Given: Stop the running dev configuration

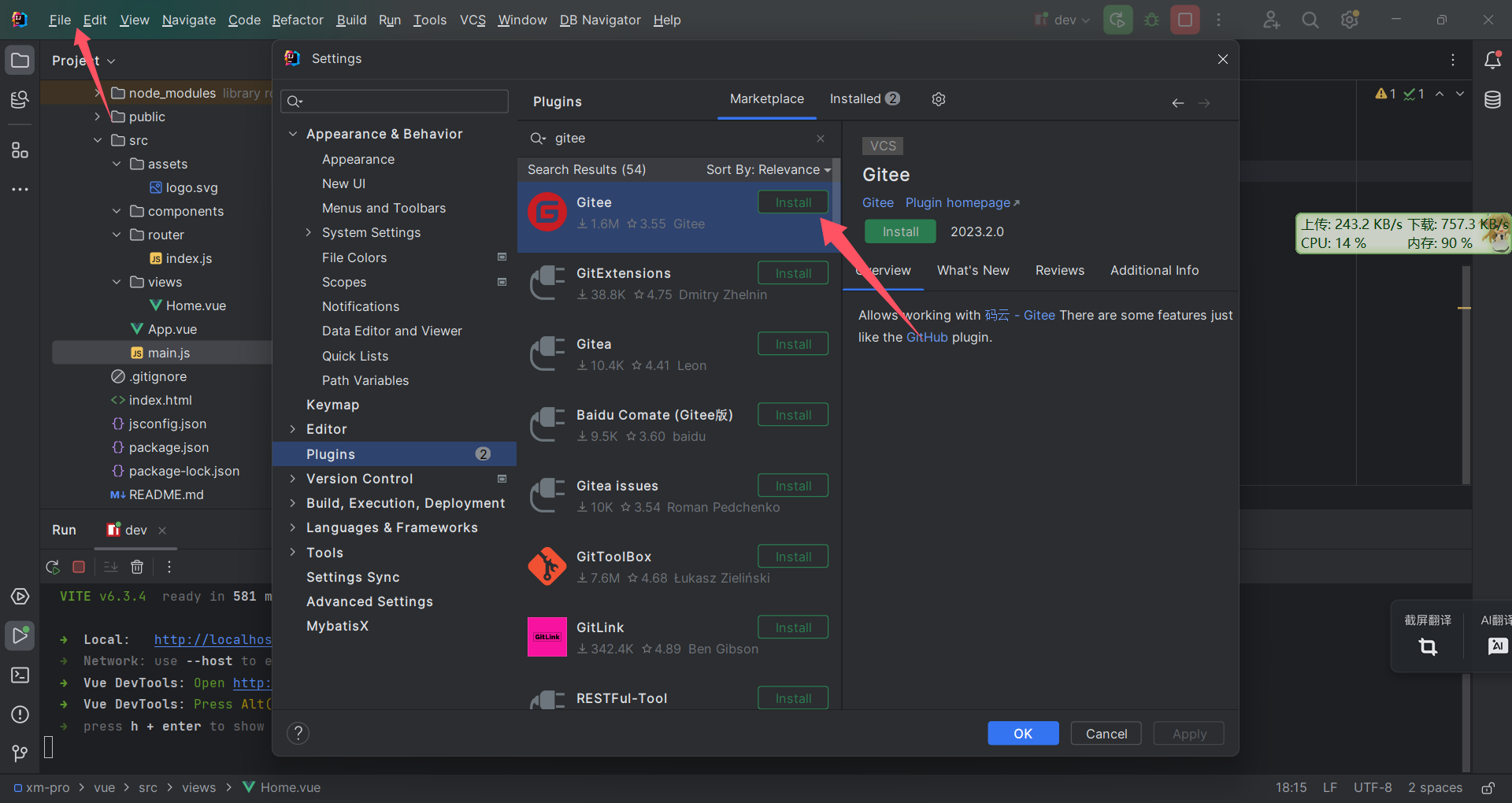Looking at the screenshot, I should tap(1185, 20).
